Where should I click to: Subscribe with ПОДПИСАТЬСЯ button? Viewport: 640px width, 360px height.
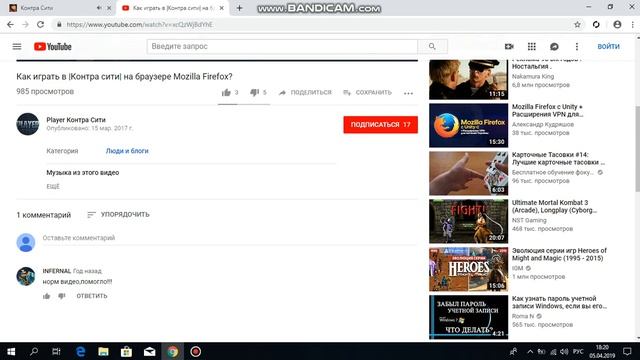(x=380, y=124)
